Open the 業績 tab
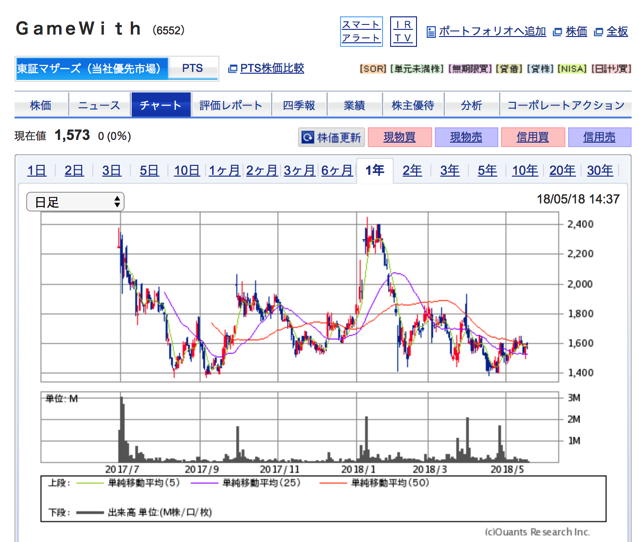Viewport: 639px width, 542px height. pos(354,105)
